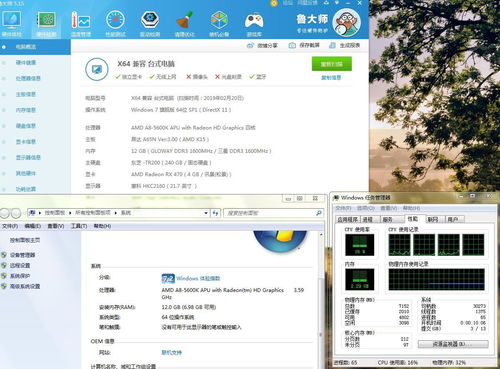Open 装机必备 cube icon
This screenshot has width=500, height=369.
pos(219,24)
